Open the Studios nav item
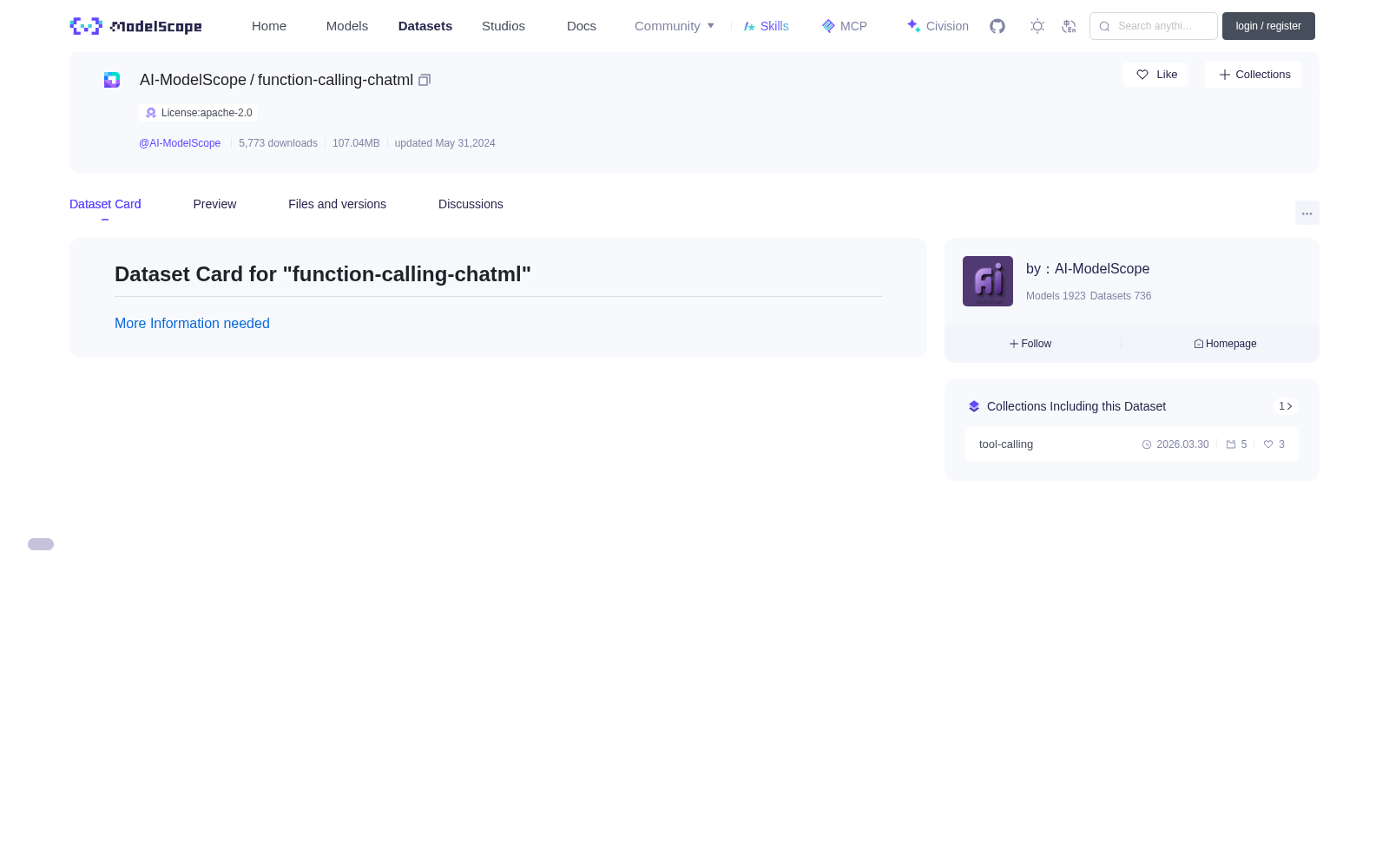 (x=504, y=26)
